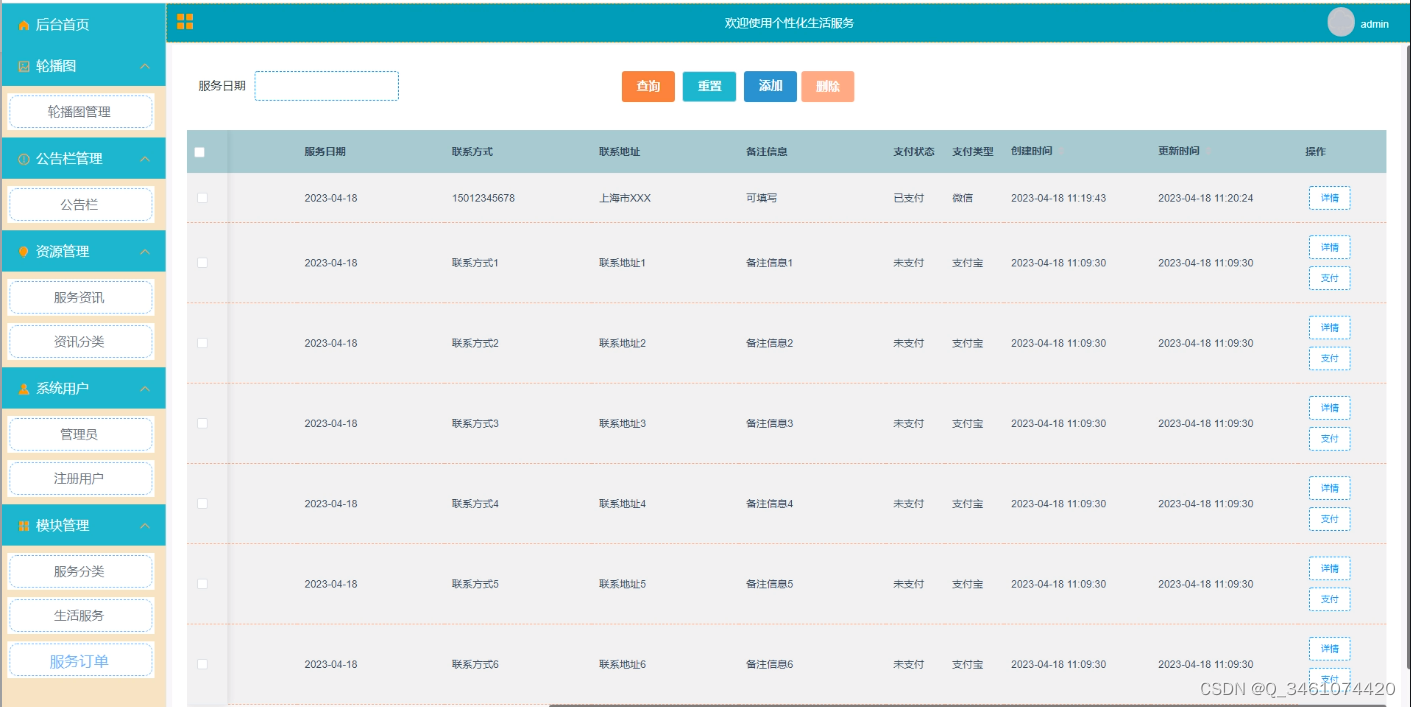Click the 删除 button
This screenshot has width=1411, height=707.
pyautogui.click(x=827, y=87)
